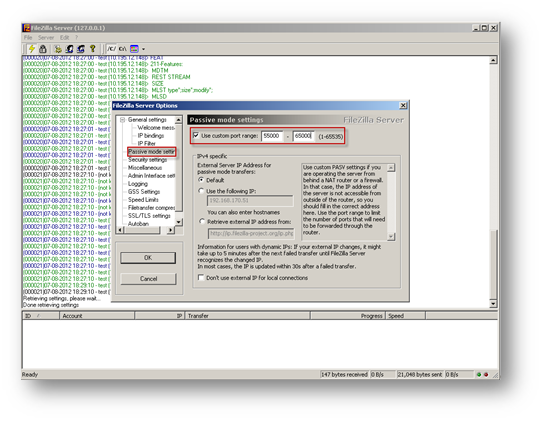The image size is (543, 422).
Task: Enable Don't use external IP for local connections
Action: coord(201,277)
